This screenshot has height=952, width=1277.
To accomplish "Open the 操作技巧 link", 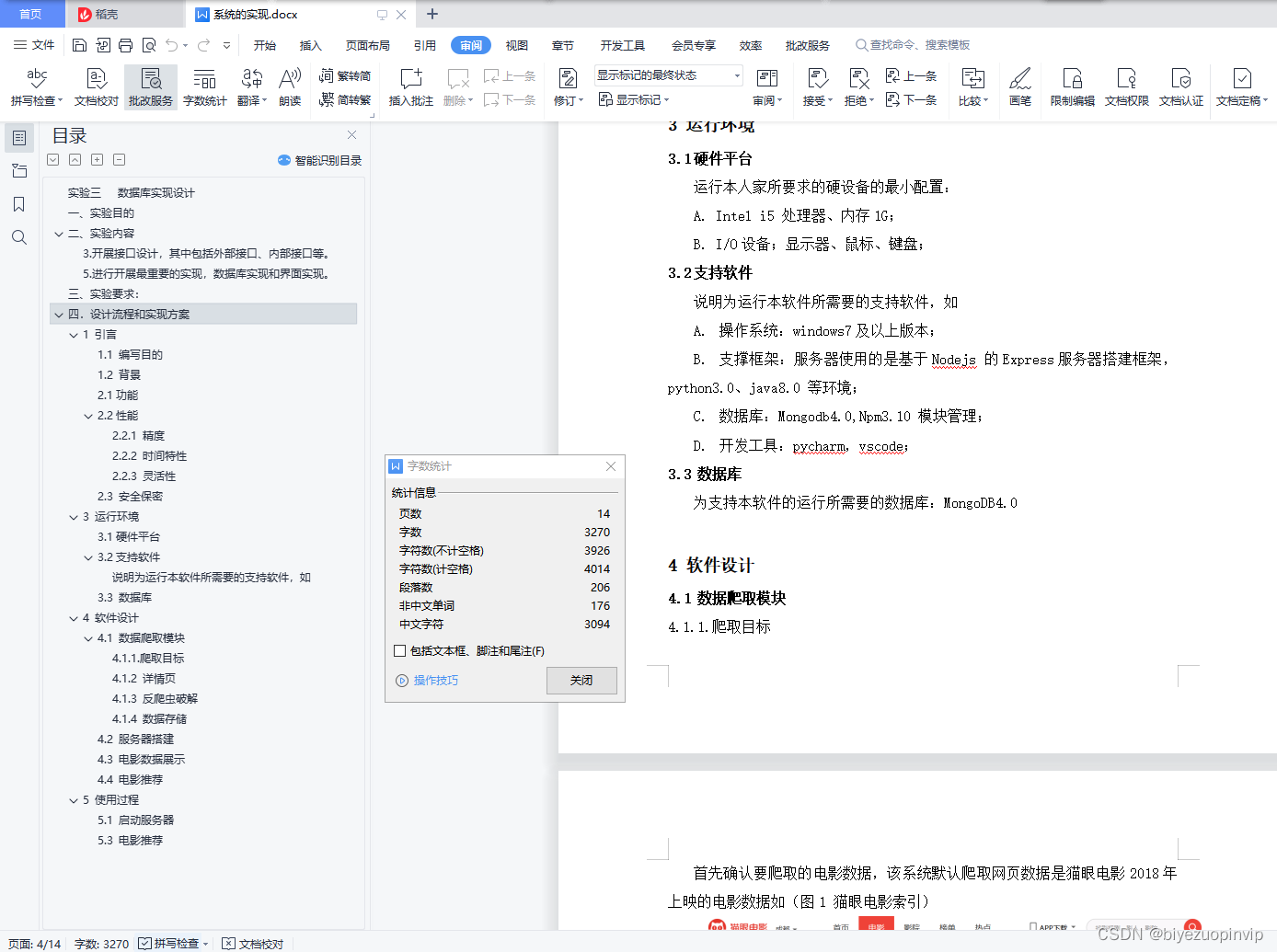I will (x=427, y=681).
